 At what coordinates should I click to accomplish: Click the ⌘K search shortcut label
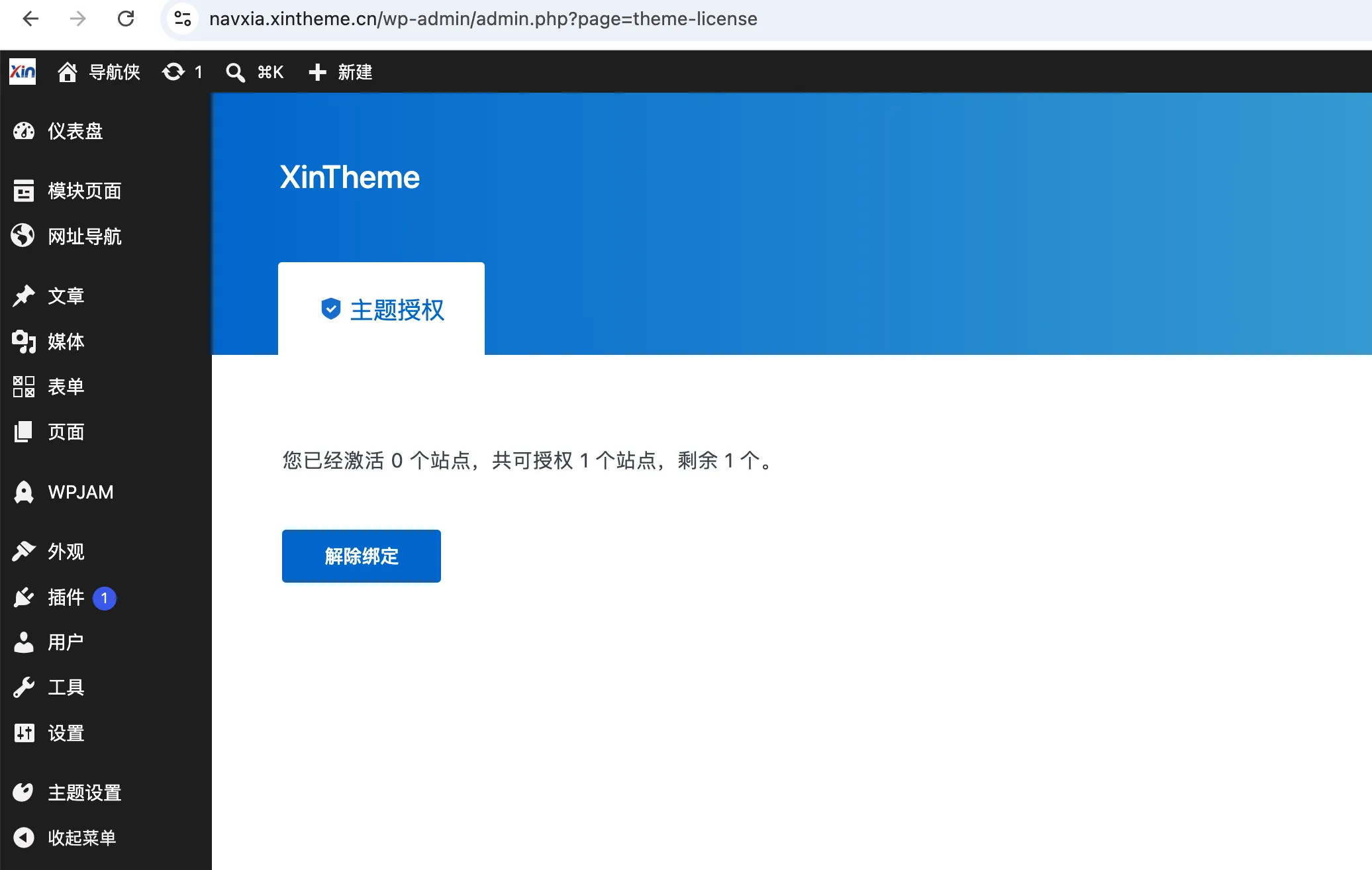(x=270, y=72)
